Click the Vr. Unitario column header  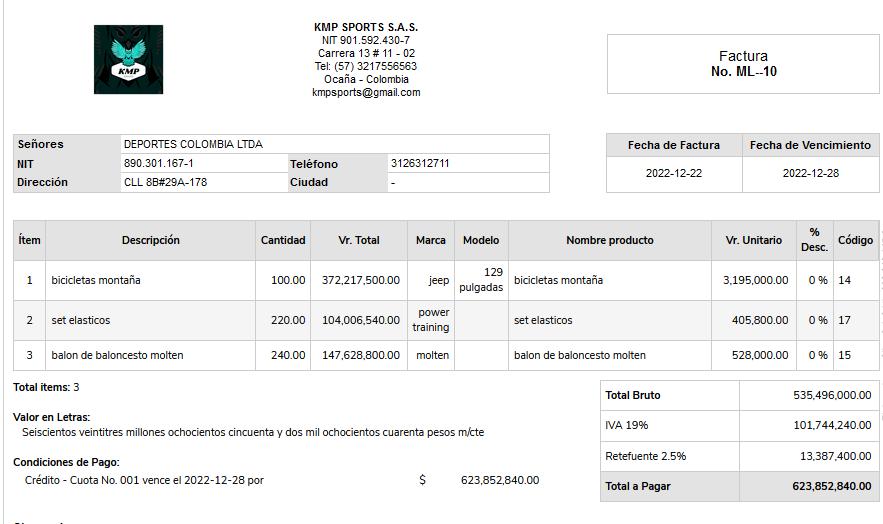(753, 240)
